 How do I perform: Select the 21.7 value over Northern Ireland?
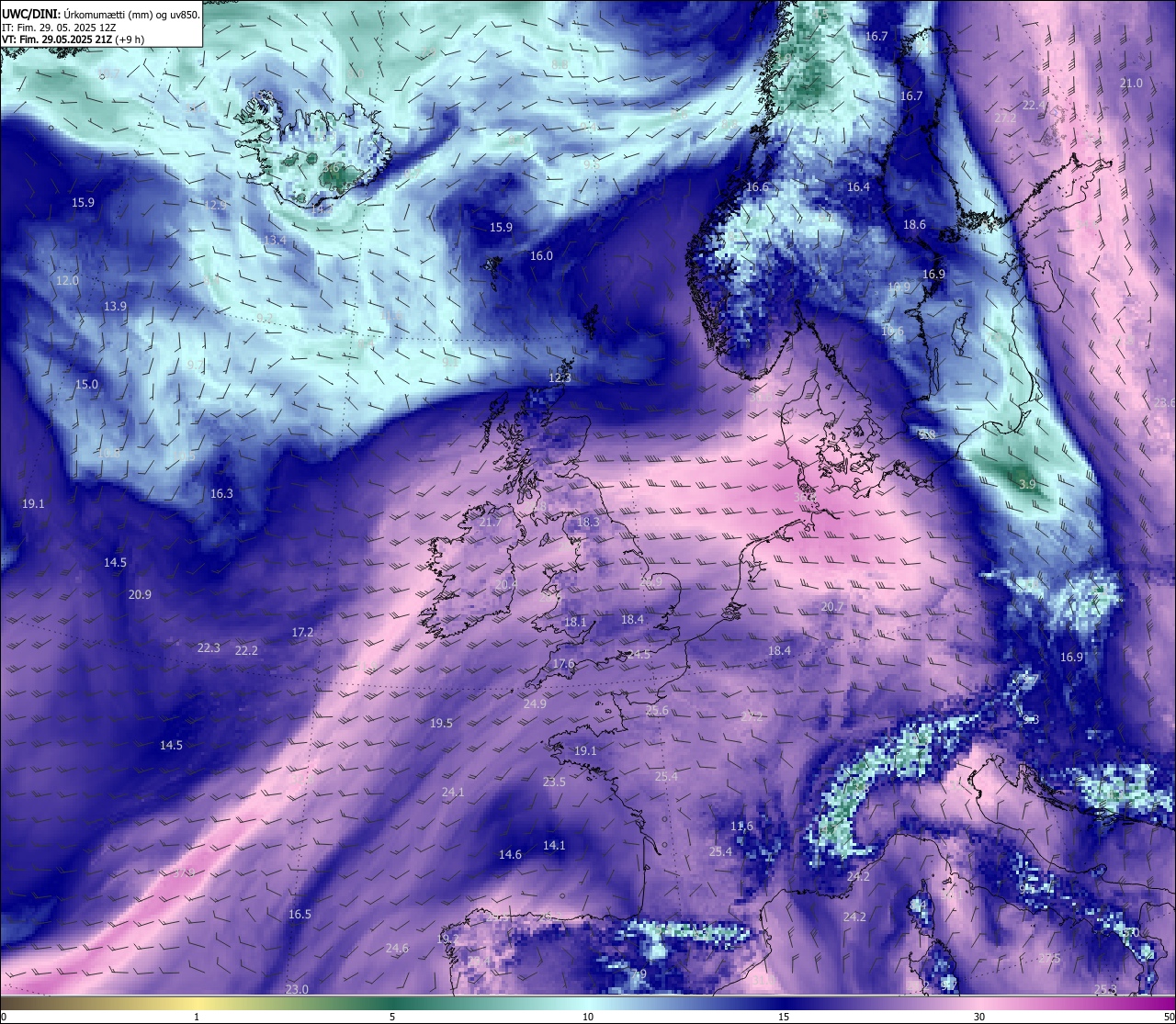(x=491, y=523)
